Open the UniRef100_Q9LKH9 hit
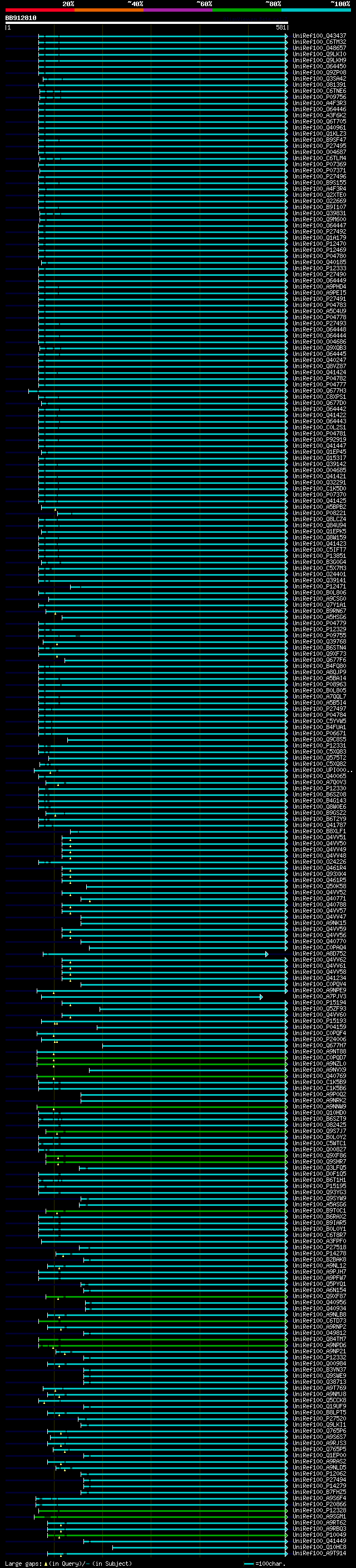This screenshot has width=356, height=1568. coord(319,60)
